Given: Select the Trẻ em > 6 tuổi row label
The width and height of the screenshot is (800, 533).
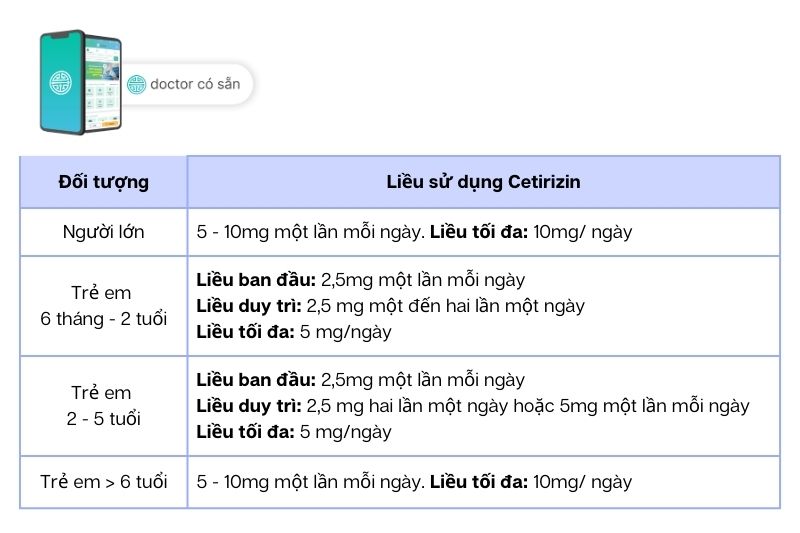Looking at the screenshot, I should pos(103,482).
